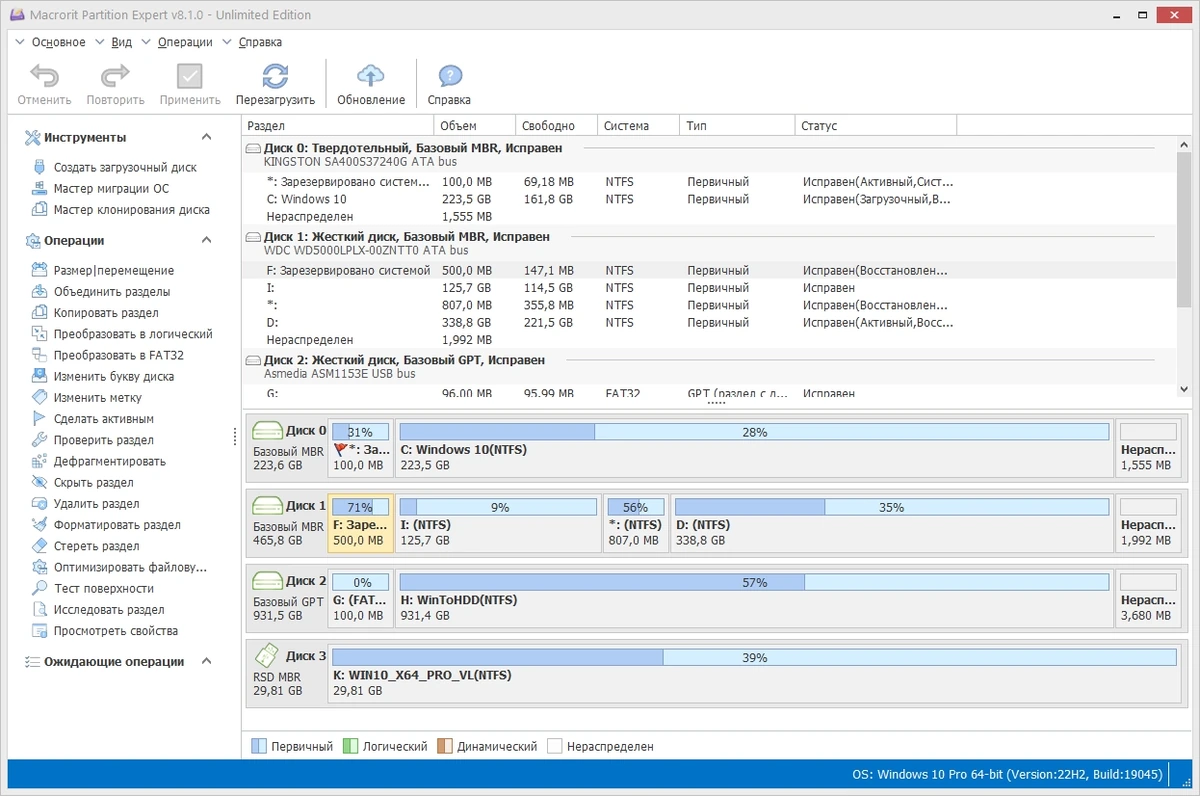Open the Help (Справка) toolbar icon
This screenshot has height=796, width=1200.
(449, 77)
